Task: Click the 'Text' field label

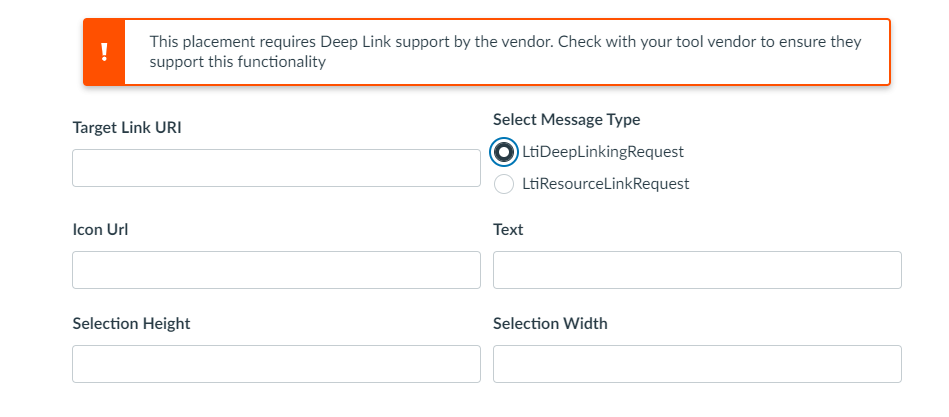Action: [x=508, y=230]
